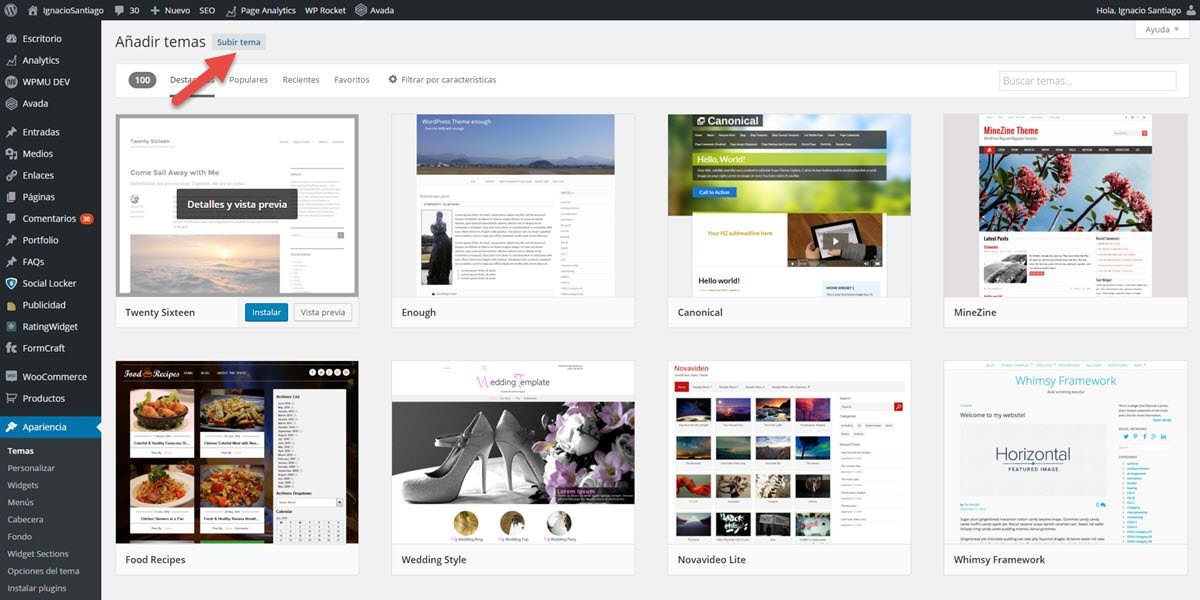Image resolution: width=1200 pixels, height=600 pixels.
Task: Open the WordPress logo menu
Action: click(x=11, y=10)
